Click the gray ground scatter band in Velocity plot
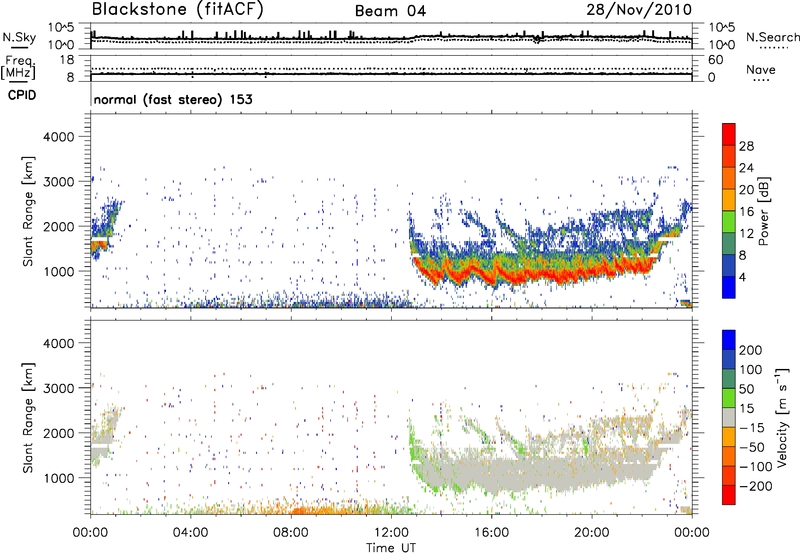800x554 pixels. coord(541,472)
